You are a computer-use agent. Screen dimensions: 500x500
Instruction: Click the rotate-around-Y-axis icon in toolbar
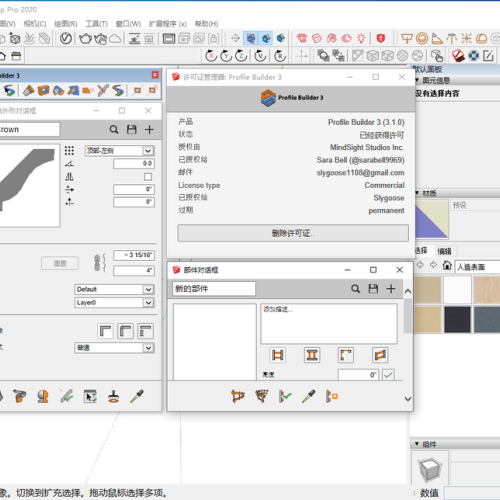point(226,56)
